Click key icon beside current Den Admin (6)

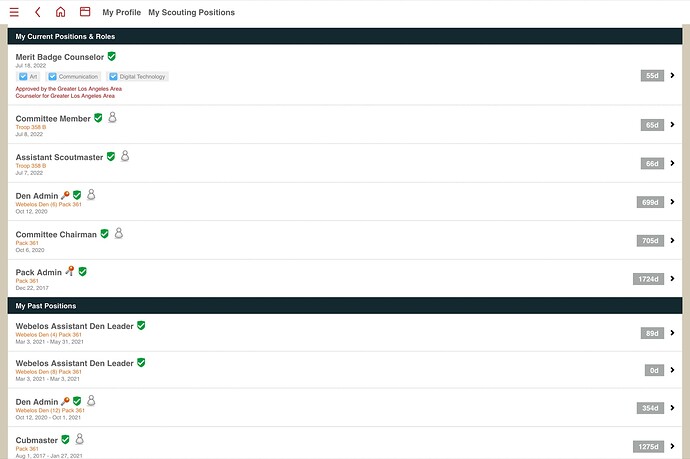65,195
